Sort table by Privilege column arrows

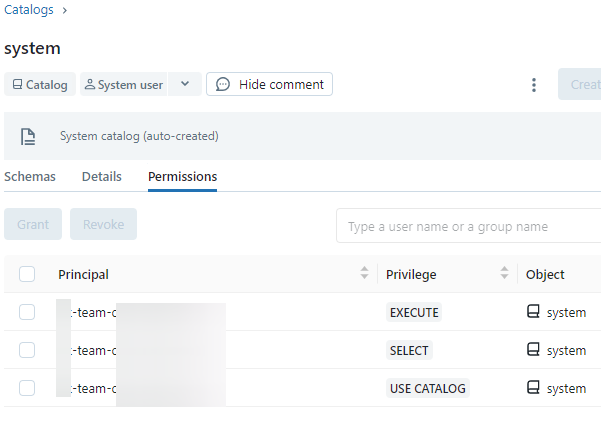504,274
